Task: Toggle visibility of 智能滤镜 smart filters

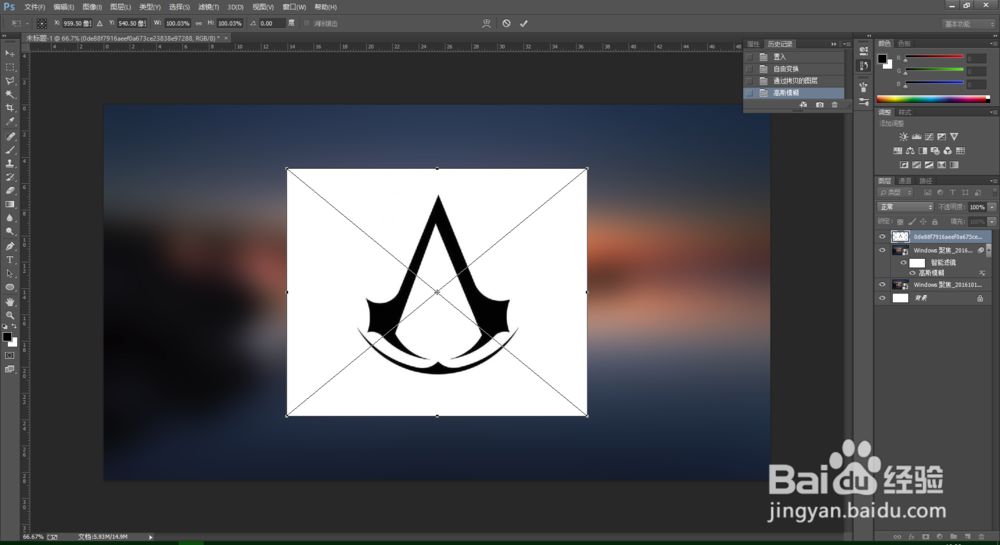Action: pyautogui.click(x=904, y=263)
